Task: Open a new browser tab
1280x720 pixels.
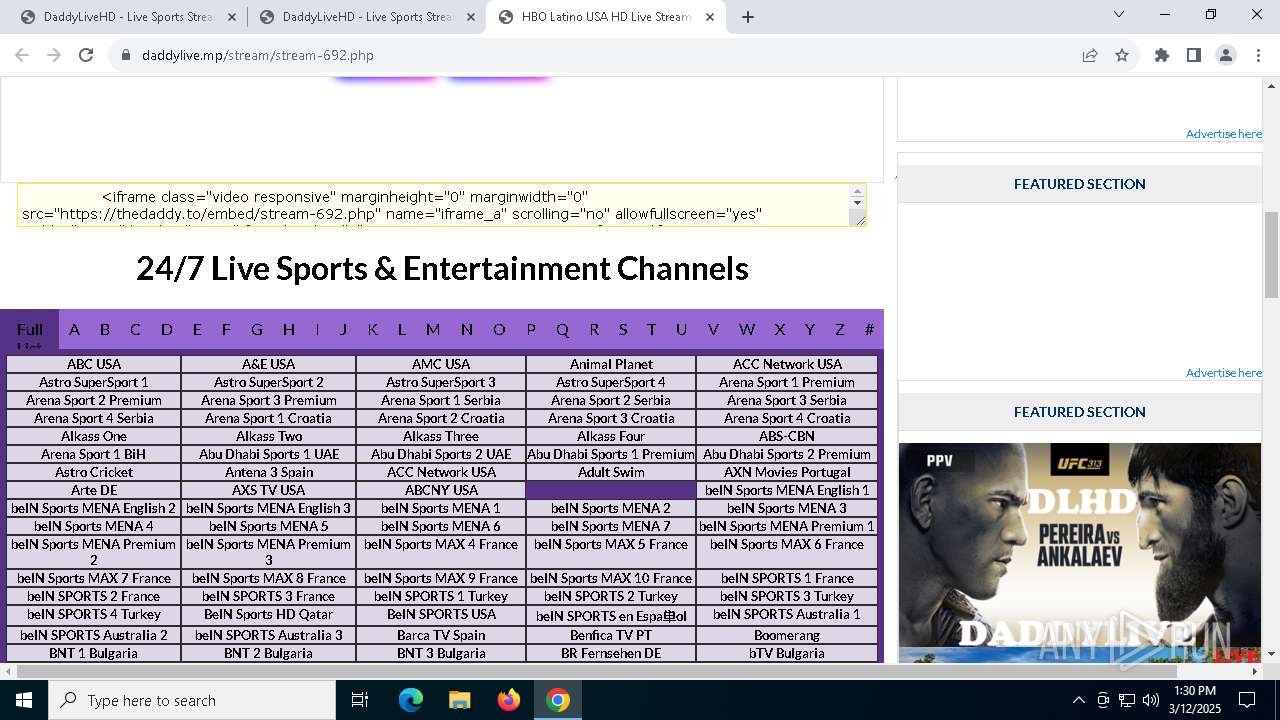Action: [748, 17]
